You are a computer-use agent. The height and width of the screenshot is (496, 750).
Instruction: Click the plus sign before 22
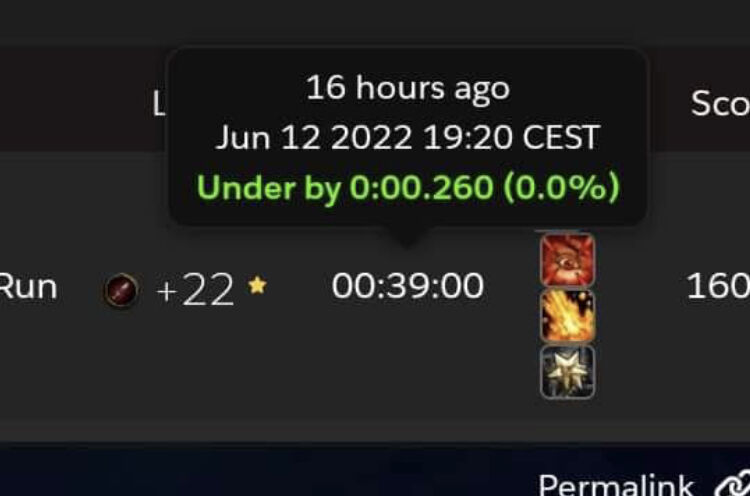point(166,291)
